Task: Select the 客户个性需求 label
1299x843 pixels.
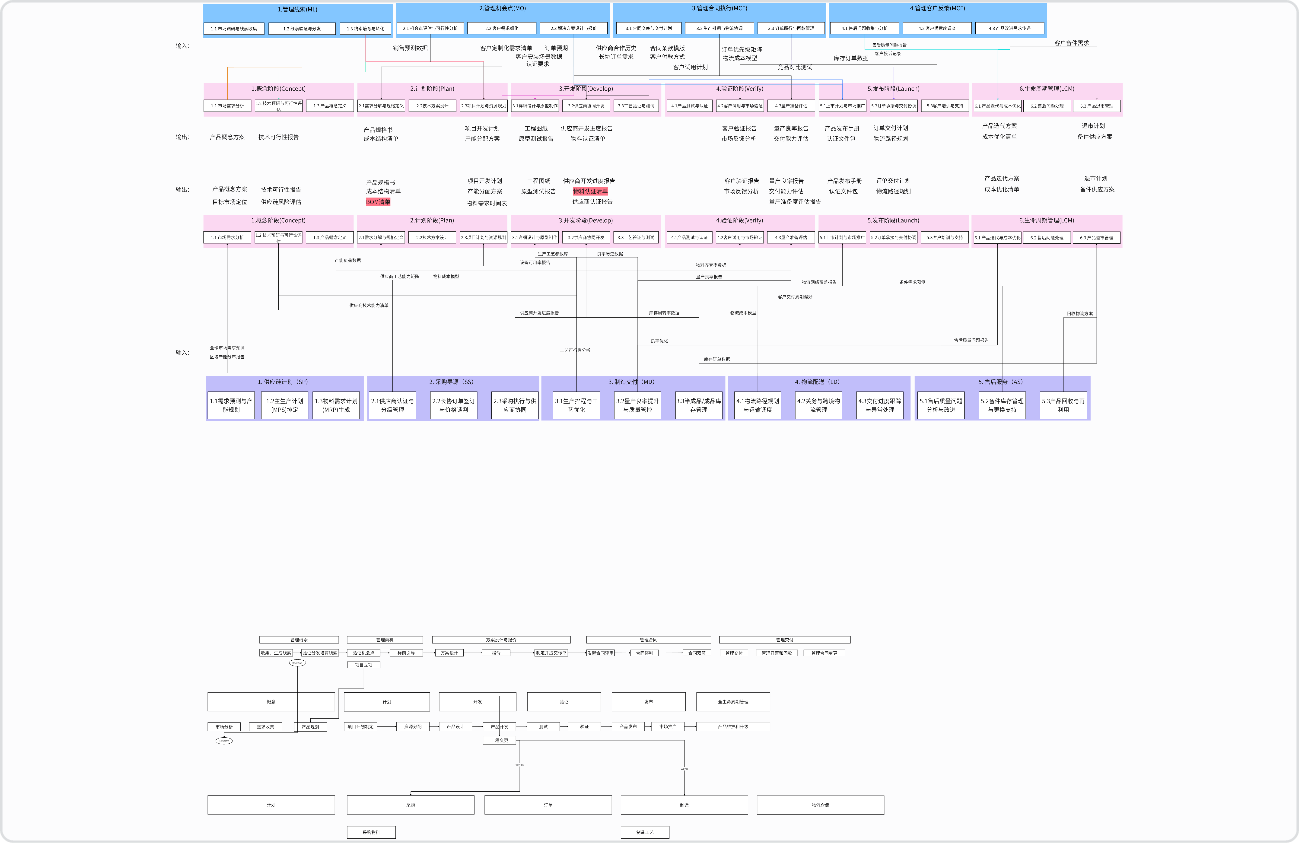Action: pyautogui.click(x=1072, y=43)
